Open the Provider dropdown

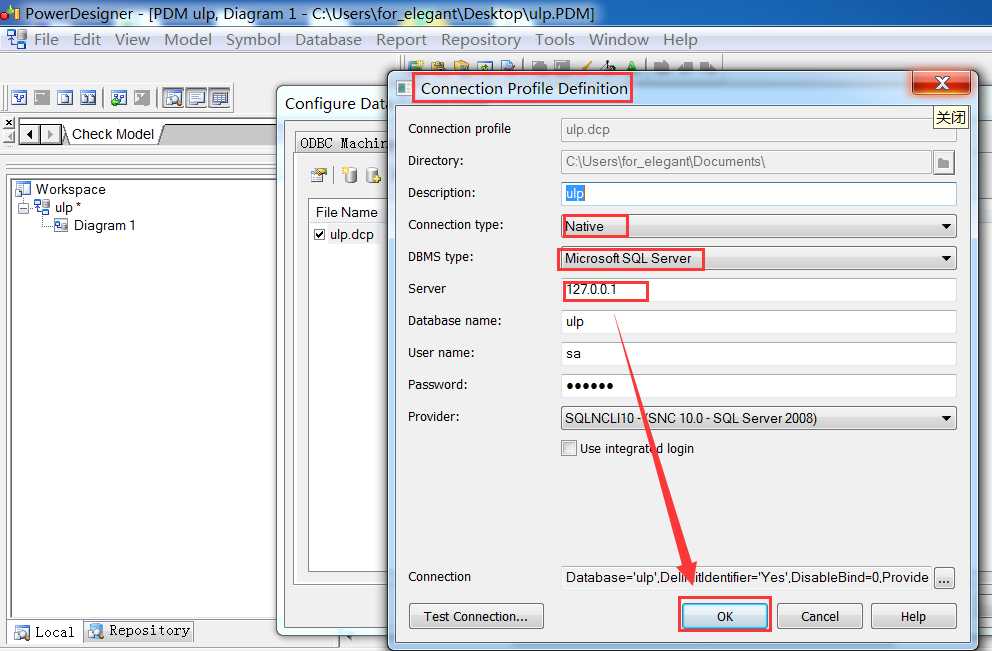pyautogui.click(x=946, y=418)
